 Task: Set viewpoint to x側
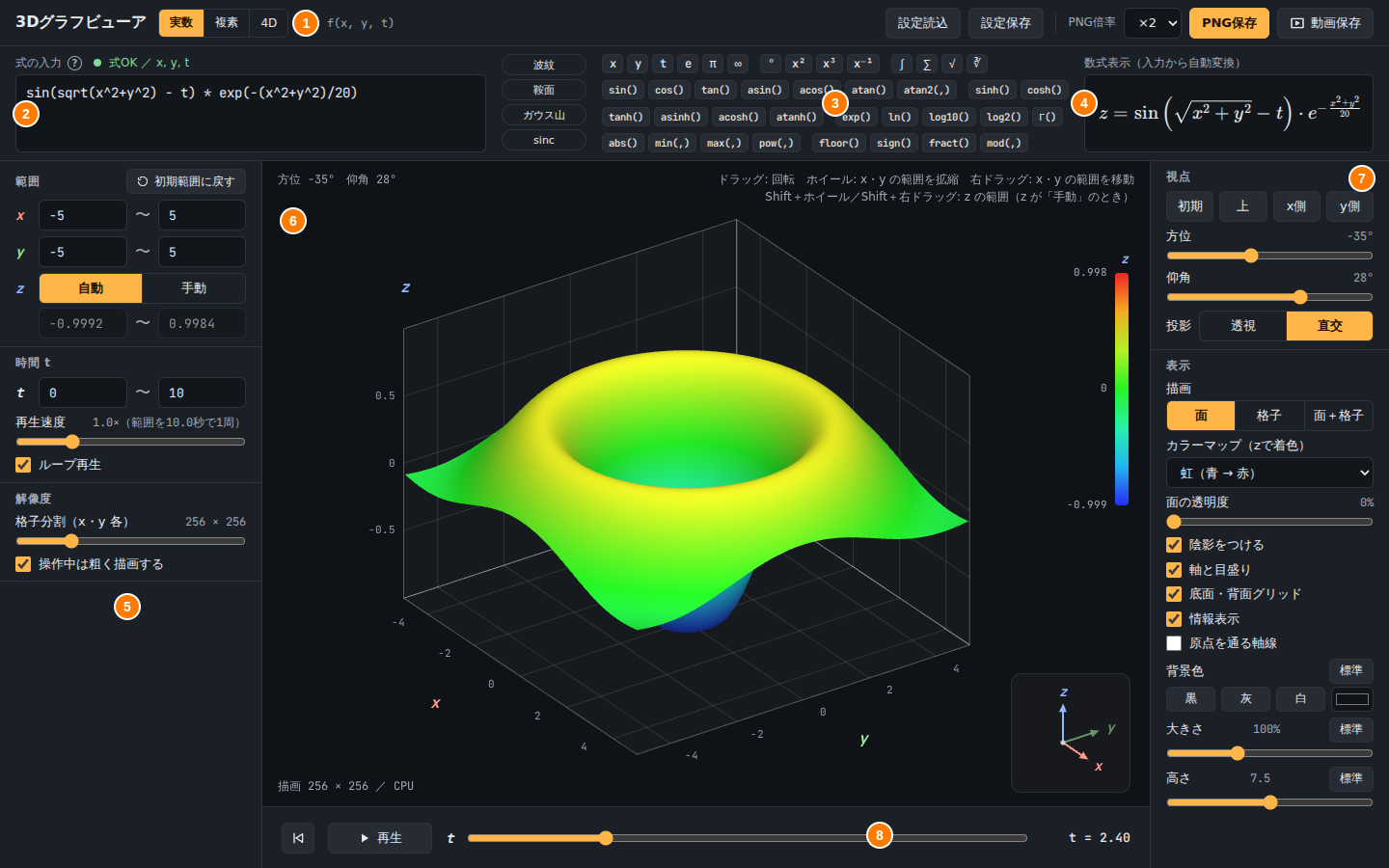(x=1296, y=206)
